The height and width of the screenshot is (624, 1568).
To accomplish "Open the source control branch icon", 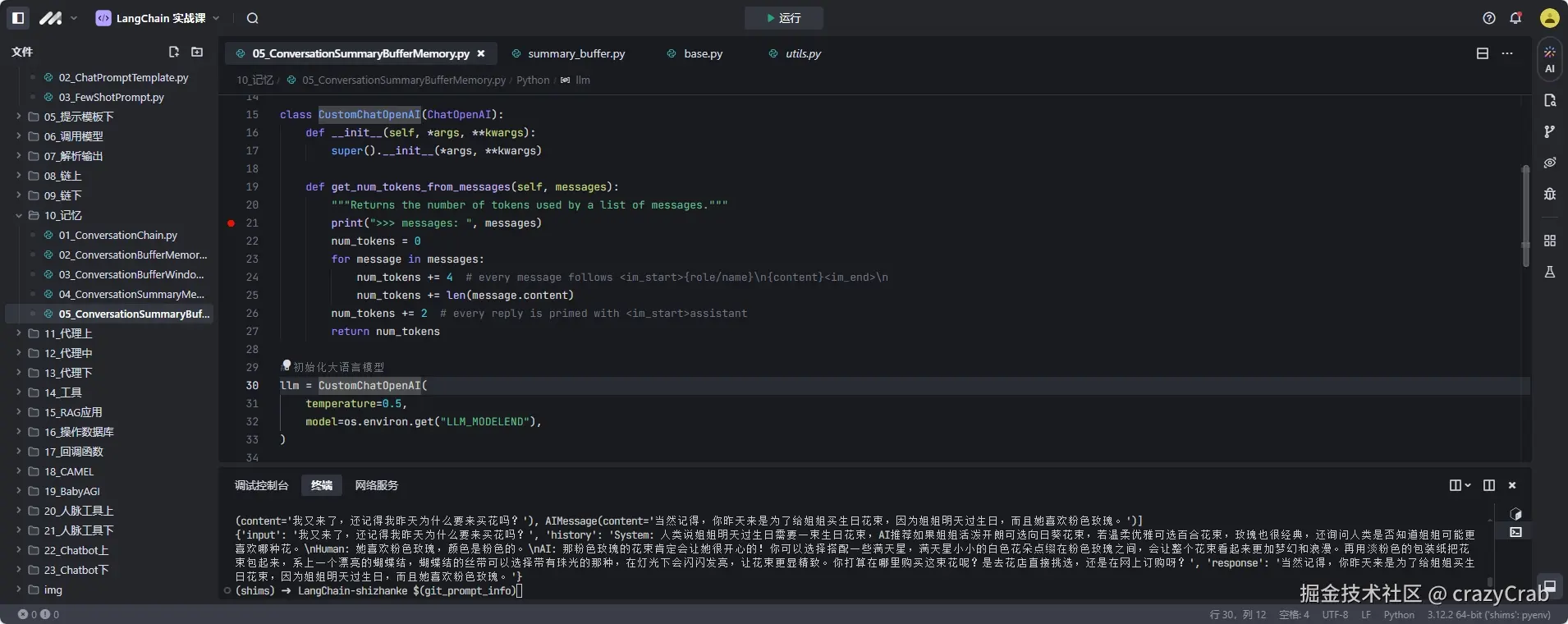I will [x=1549, y=131].
